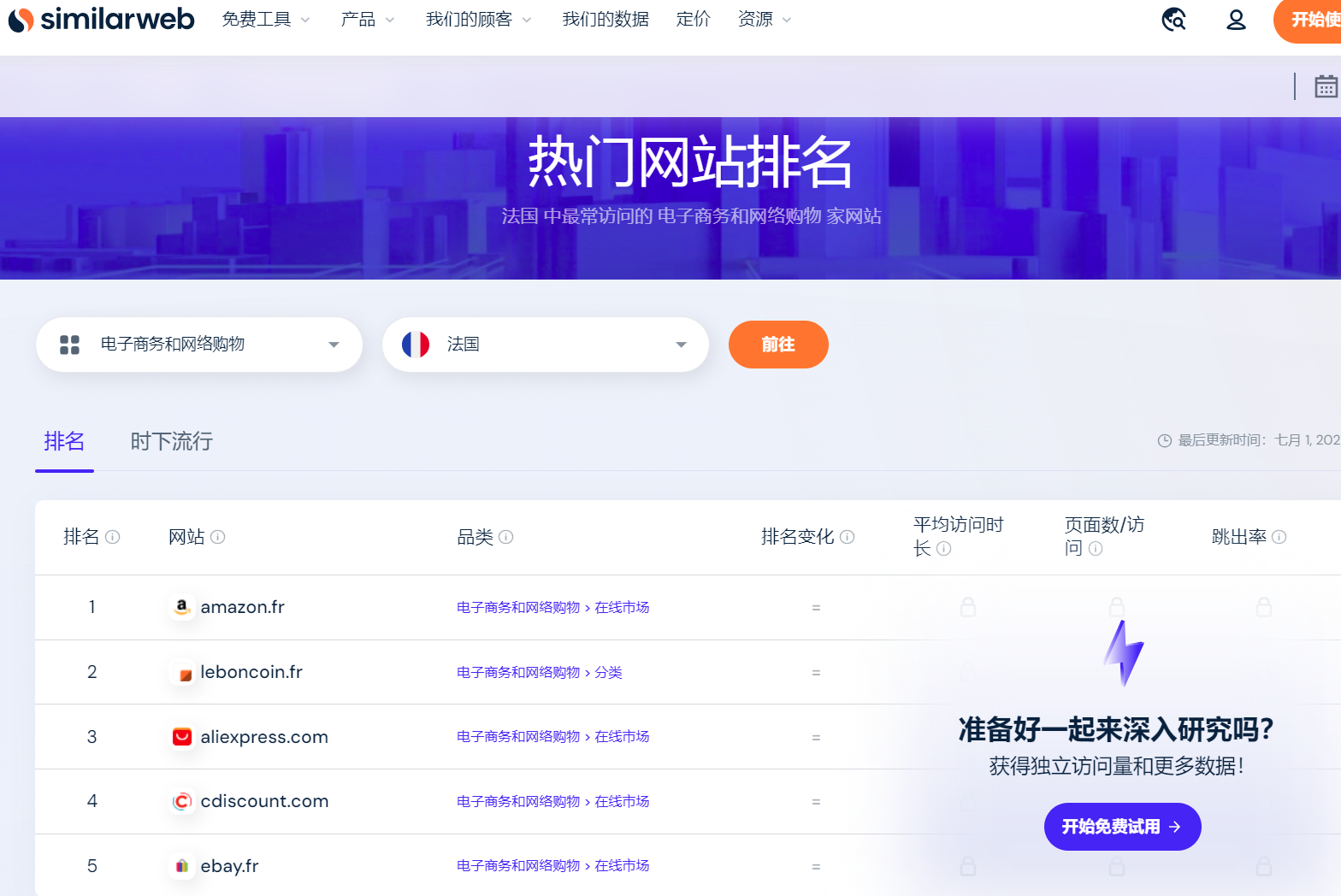1341x896 pixels.
Task: Click the ebay.fr favicon
Action: (x=182, y=866)
